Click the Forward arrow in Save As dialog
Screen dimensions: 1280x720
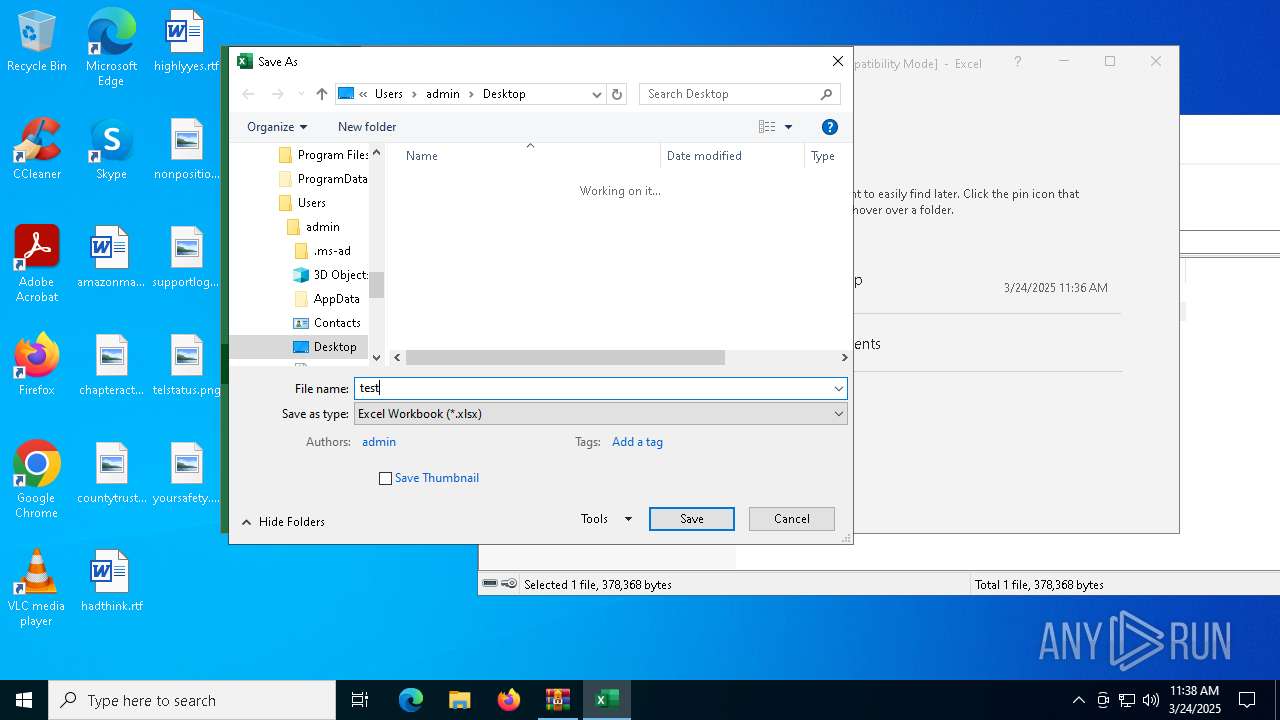click(278, 94)
